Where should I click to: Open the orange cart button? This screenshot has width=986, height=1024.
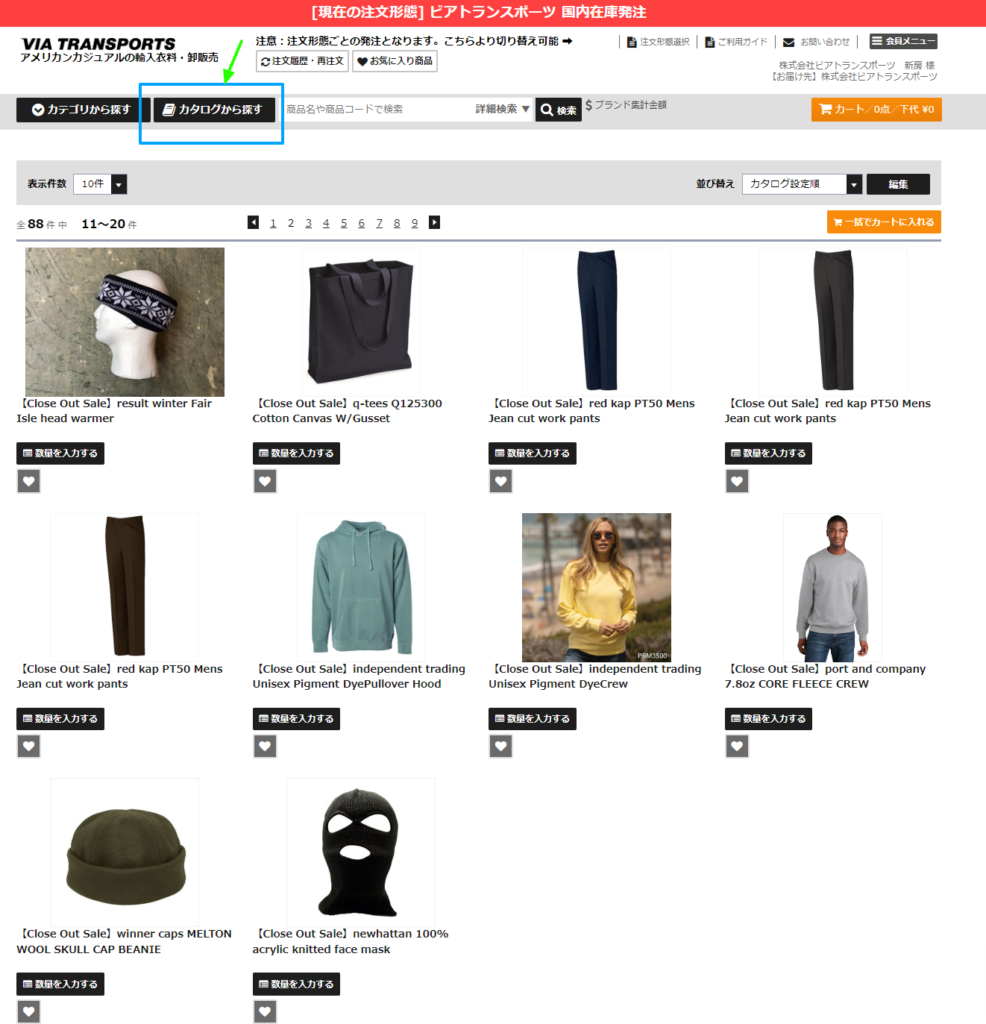876,109
